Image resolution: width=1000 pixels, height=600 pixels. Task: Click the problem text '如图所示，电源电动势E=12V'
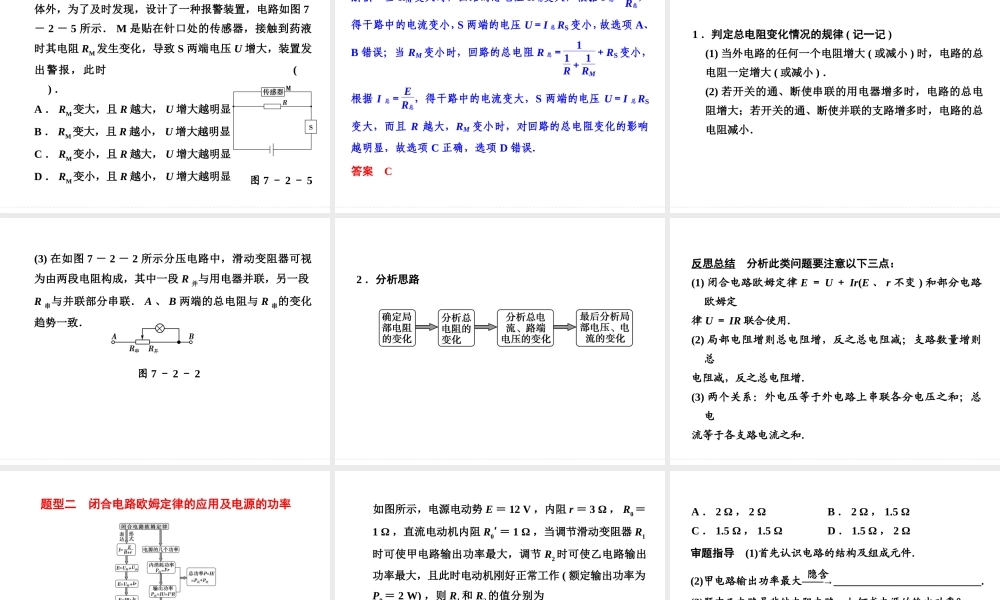click(x=510, y=552)
